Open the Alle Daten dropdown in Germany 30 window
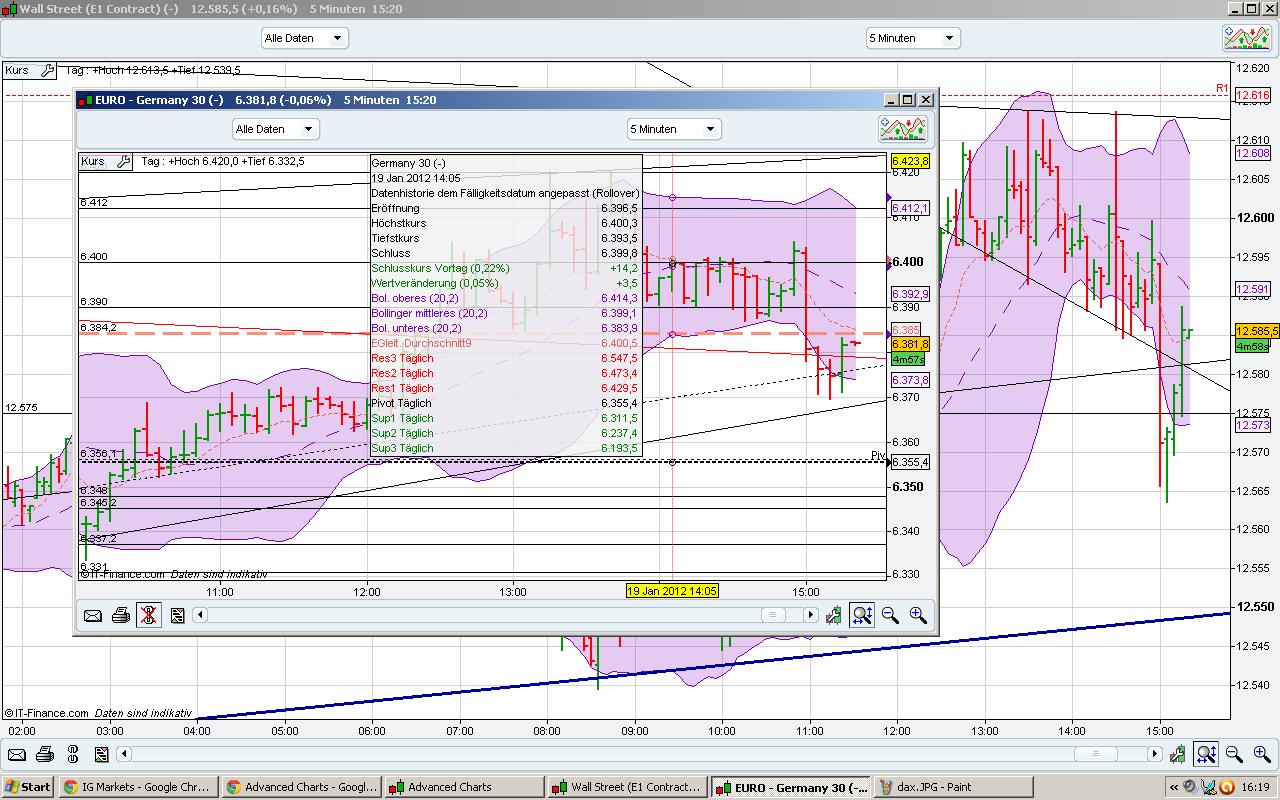Screen dimensions: 1280x800 pos(275,128)
